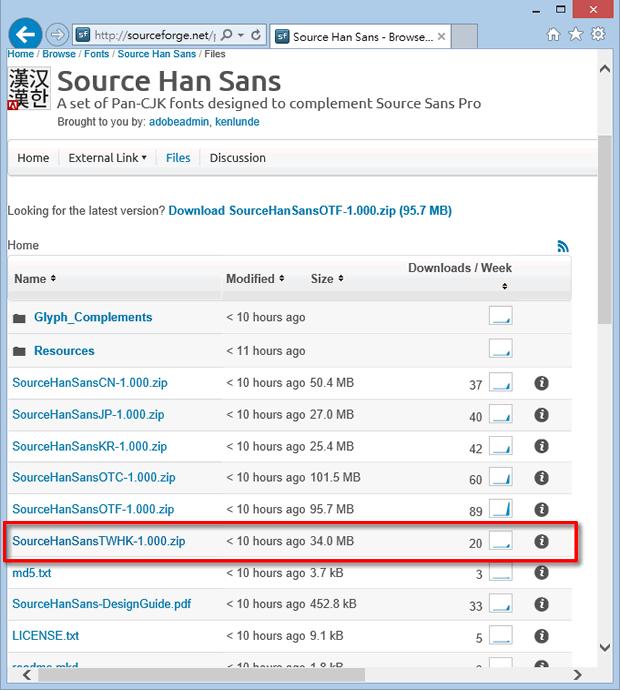Image resolution: width=620 pixels, height=691 pixels.
Task: Click the browser forward arrow button
Action: 57,34
